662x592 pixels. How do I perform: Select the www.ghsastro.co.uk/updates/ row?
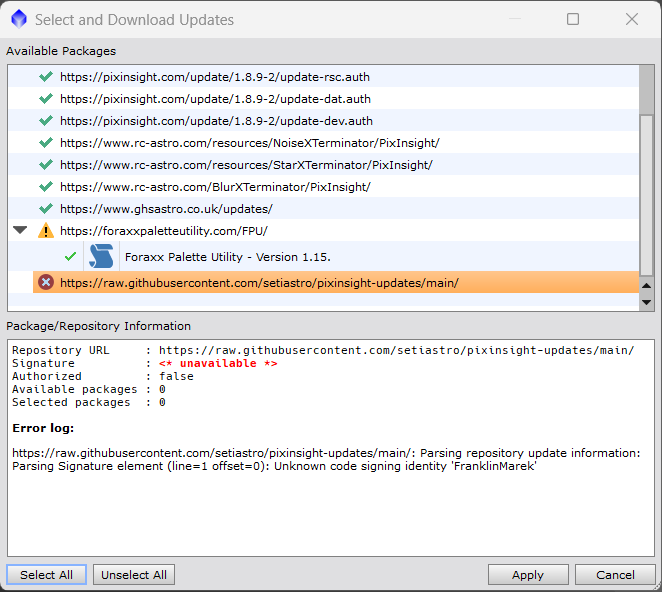pos(323,208)
